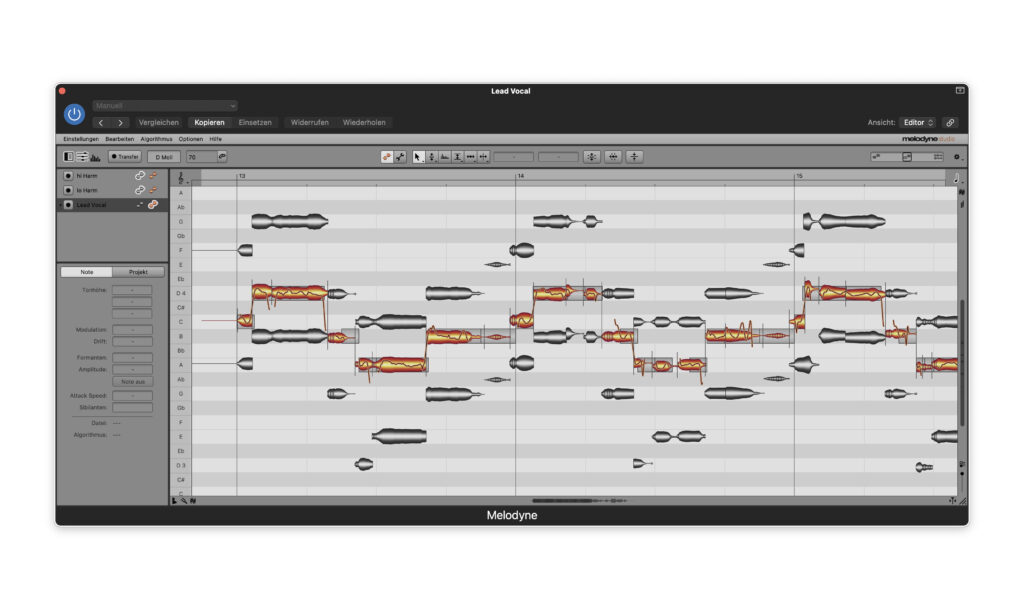1024x614 pixels.
Task: Open the Einstellungen menu
Action: (x=80, y=139)
